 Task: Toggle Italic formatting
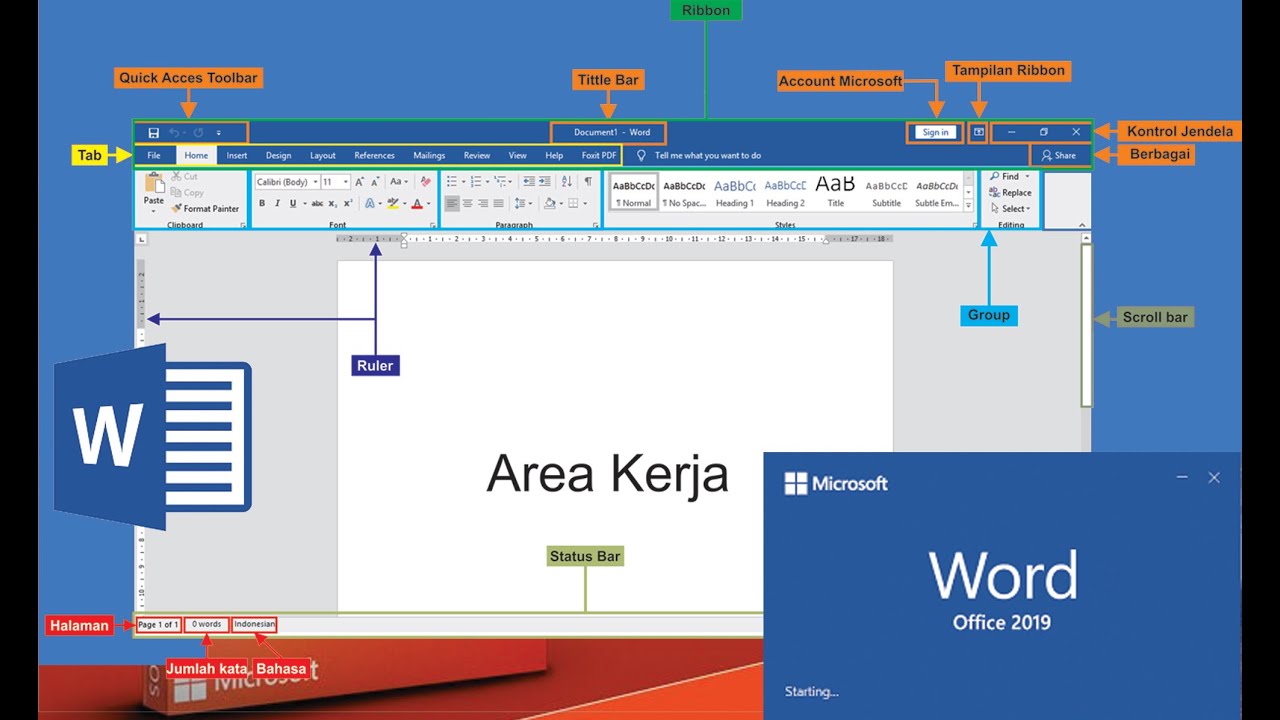[277, 203]
